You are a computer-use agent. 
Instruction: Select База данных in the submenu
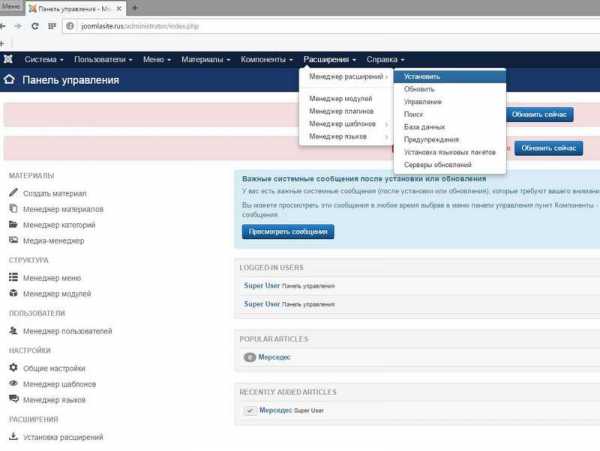tap(450, 127)
